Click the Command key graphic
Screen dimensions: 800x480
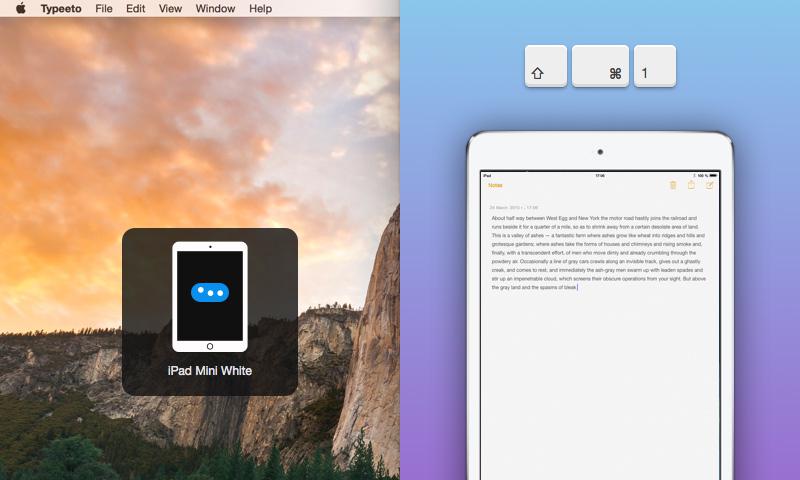600,66
